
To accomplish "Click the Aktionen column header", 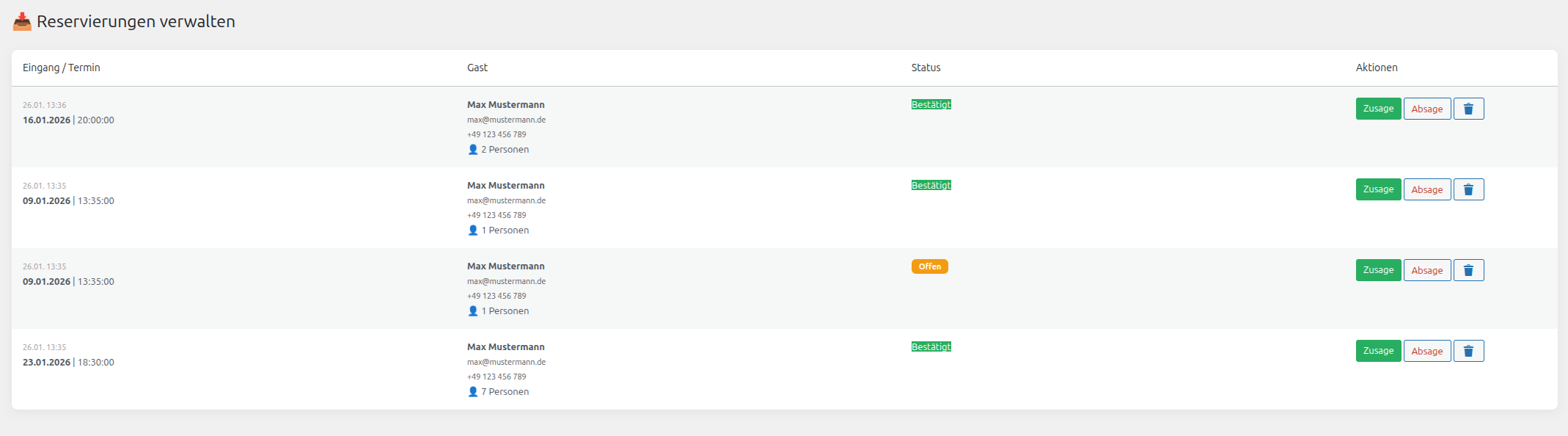I will click(x=1377, y=68).
